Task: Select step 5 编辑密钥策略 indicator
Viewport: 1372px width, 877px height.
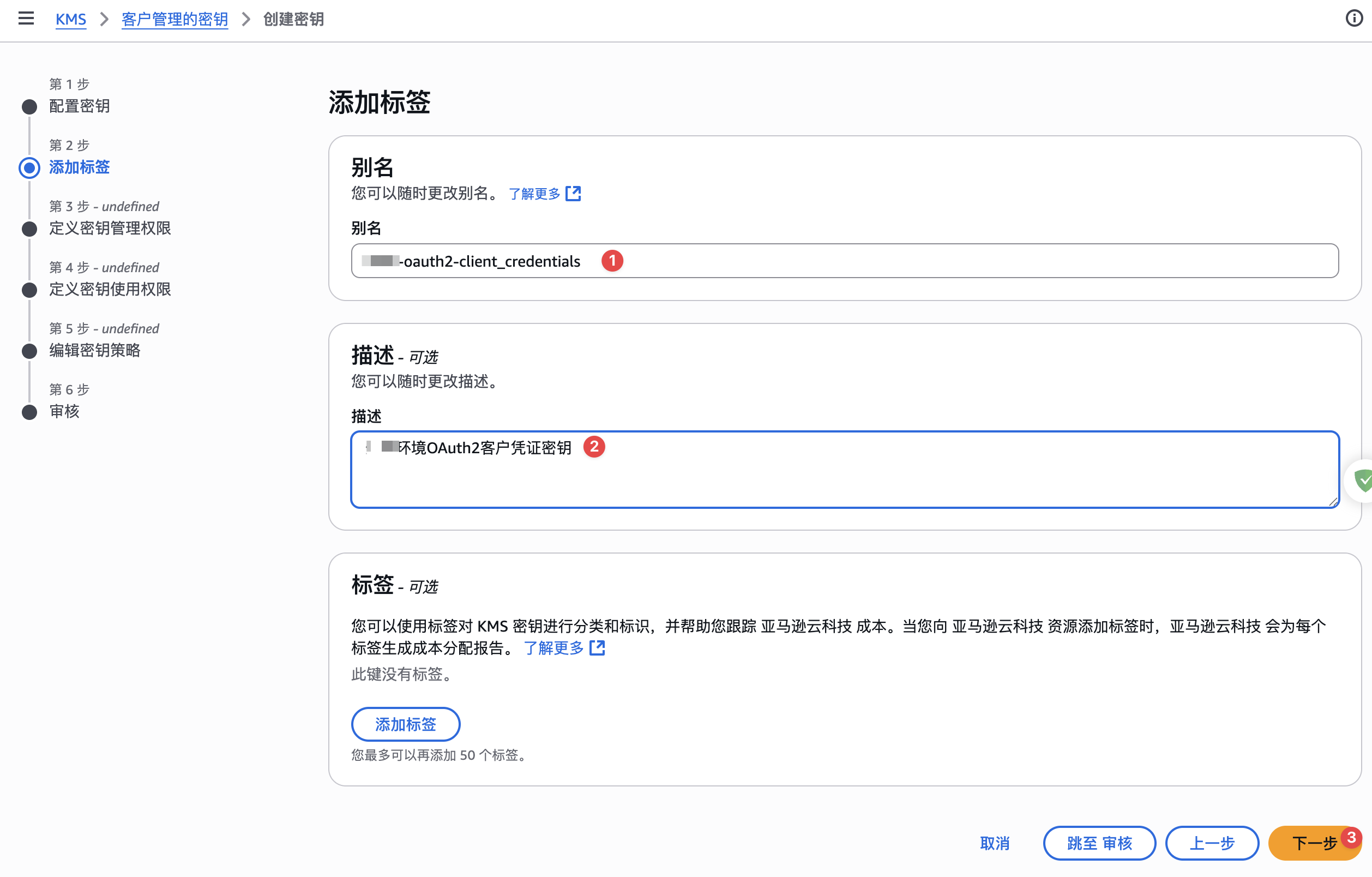Action: (x=29, y=351)
